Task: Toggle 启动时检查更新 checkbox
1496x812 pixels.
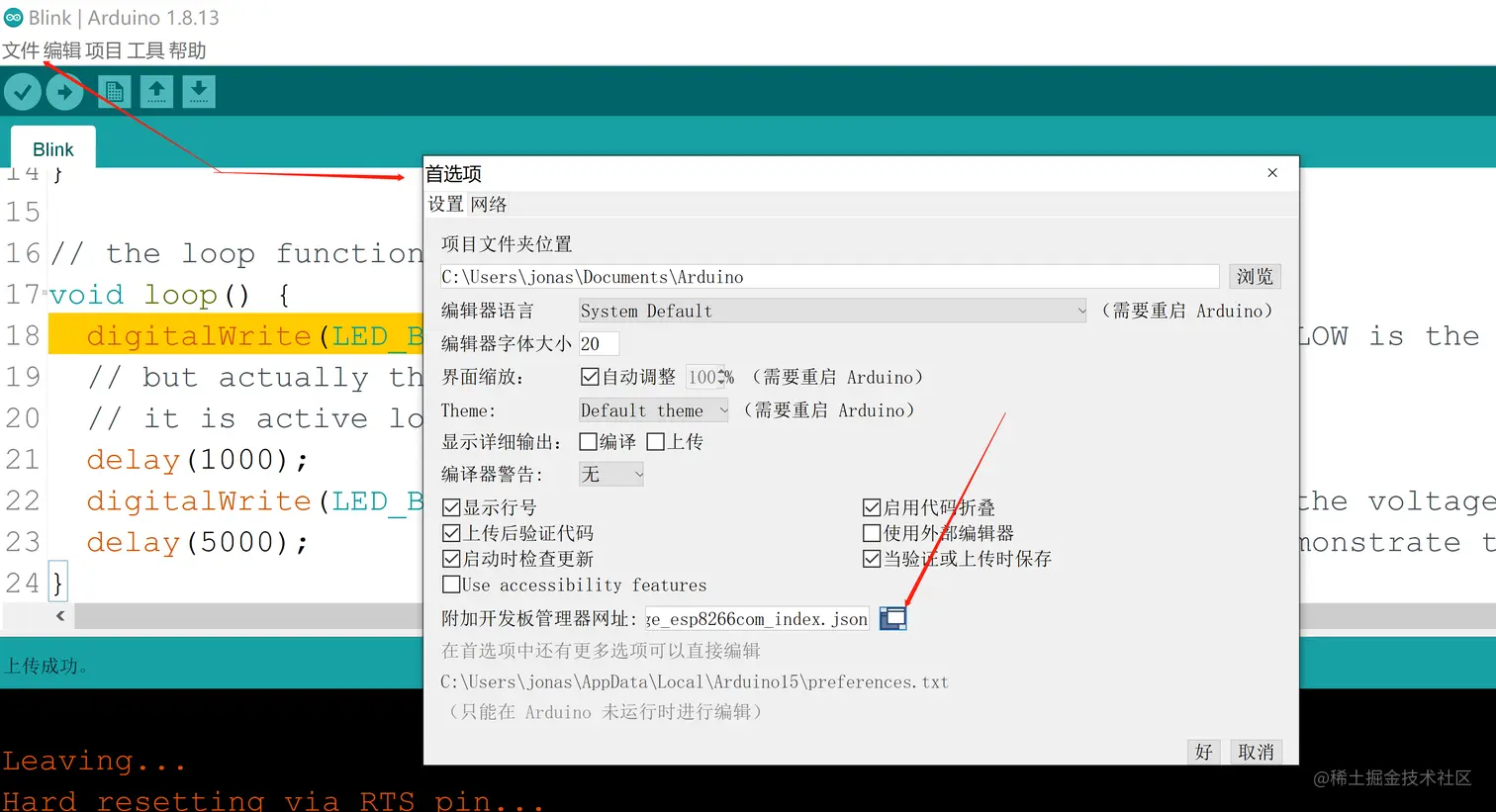Action: click(451, 559)
